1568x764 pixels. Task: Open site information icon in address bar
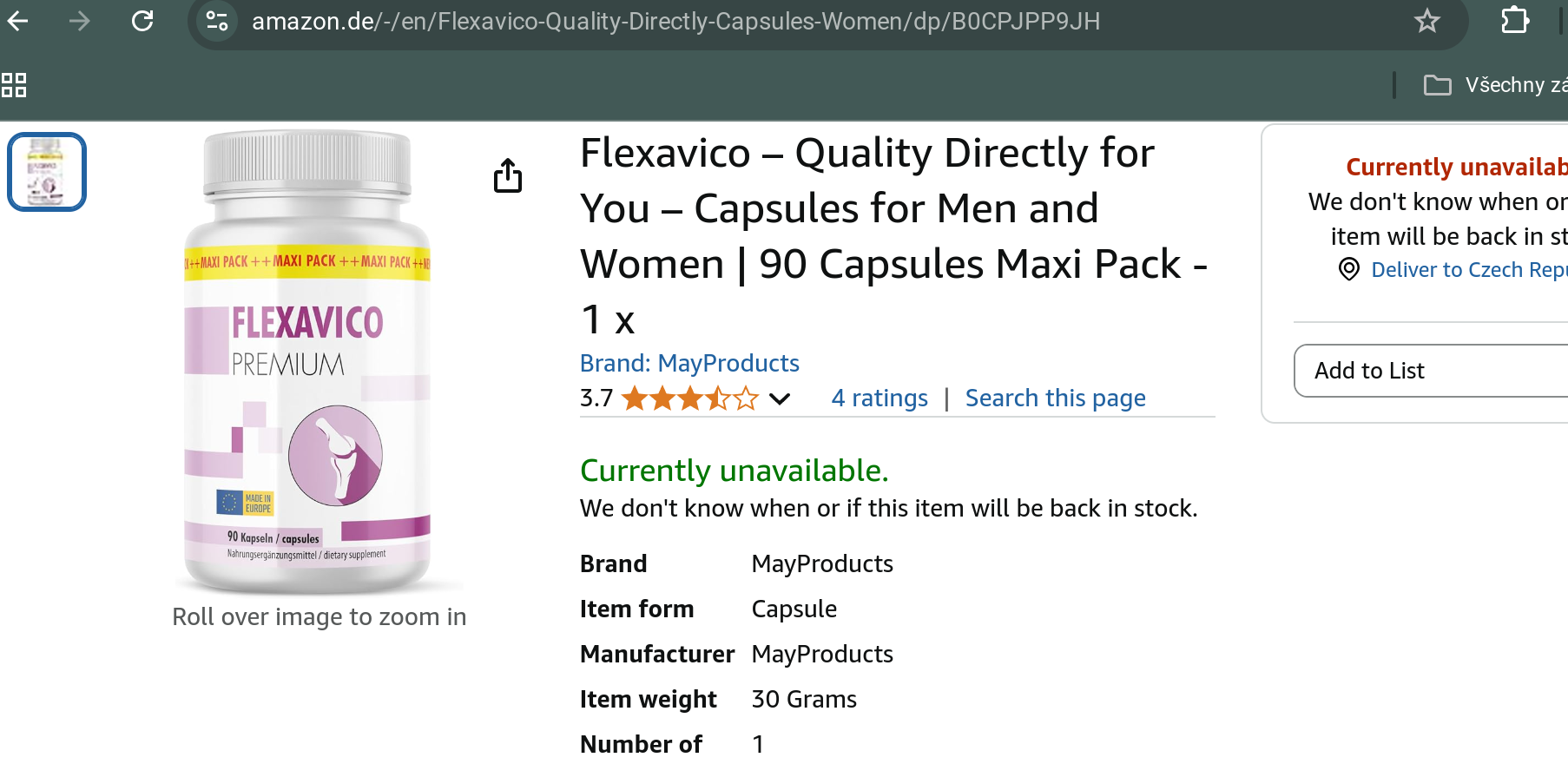pos(217,21)
